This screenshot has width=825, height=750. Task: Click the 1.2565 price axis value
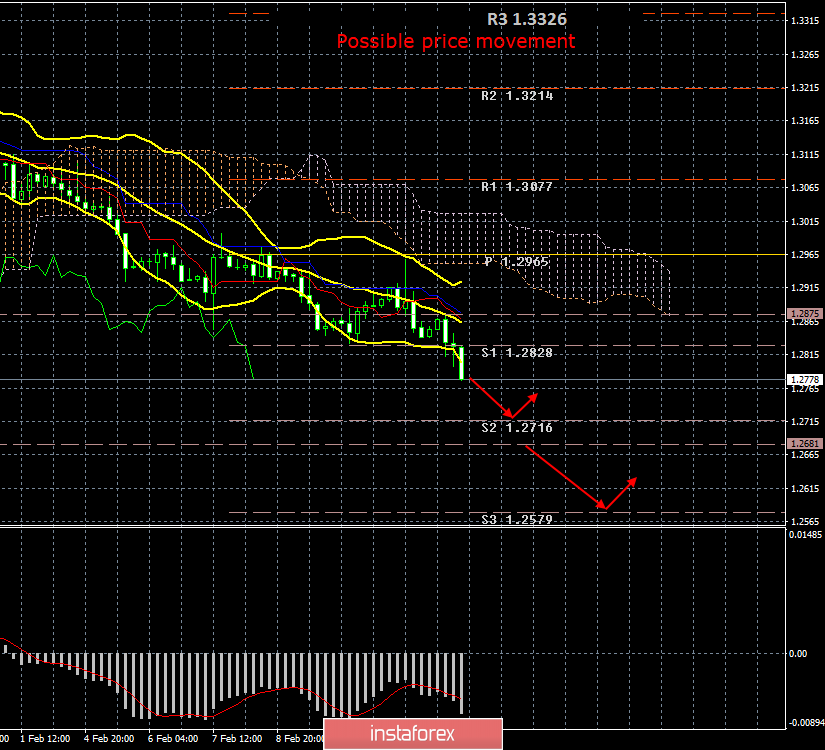click(805, 522)
